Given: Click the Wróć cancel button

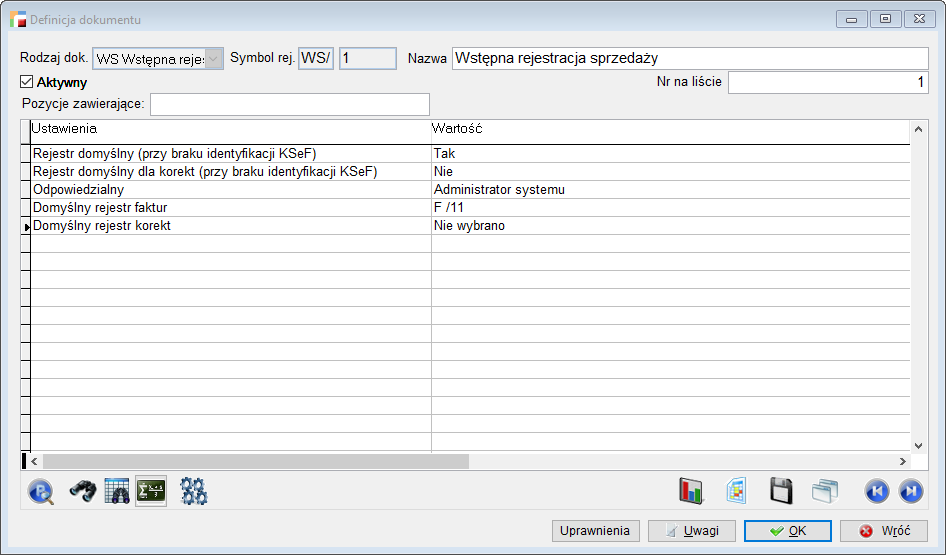Looking at the screenshot, I should coord(884,531).
